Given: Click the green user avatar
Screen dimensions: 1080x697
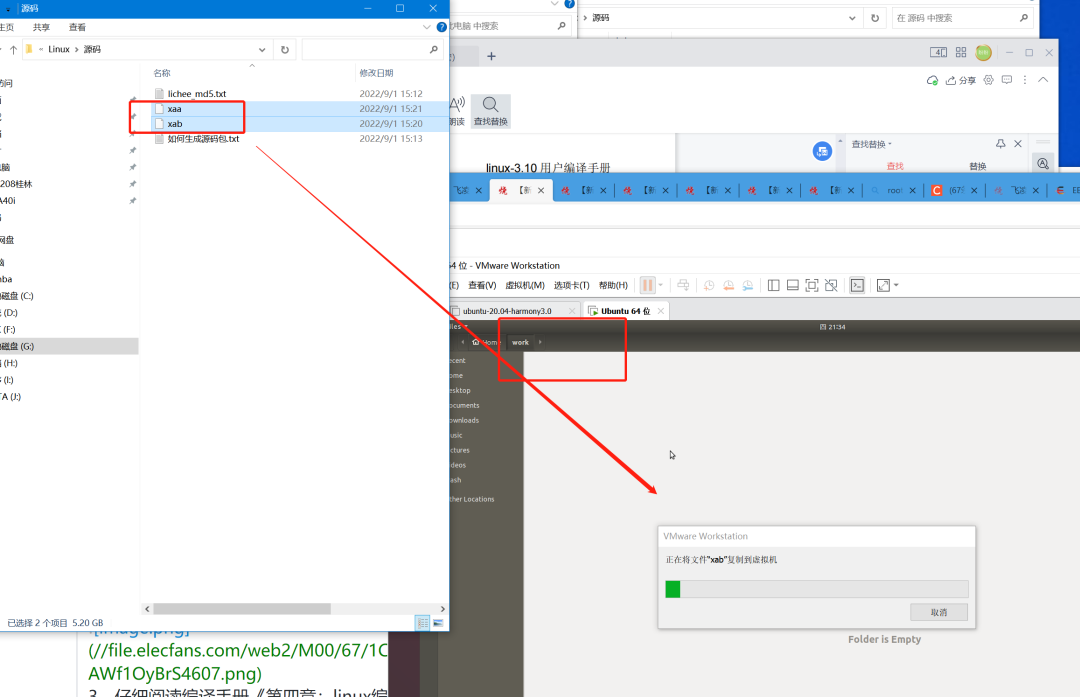Looking at the screenshot, I should coord(983,52).
